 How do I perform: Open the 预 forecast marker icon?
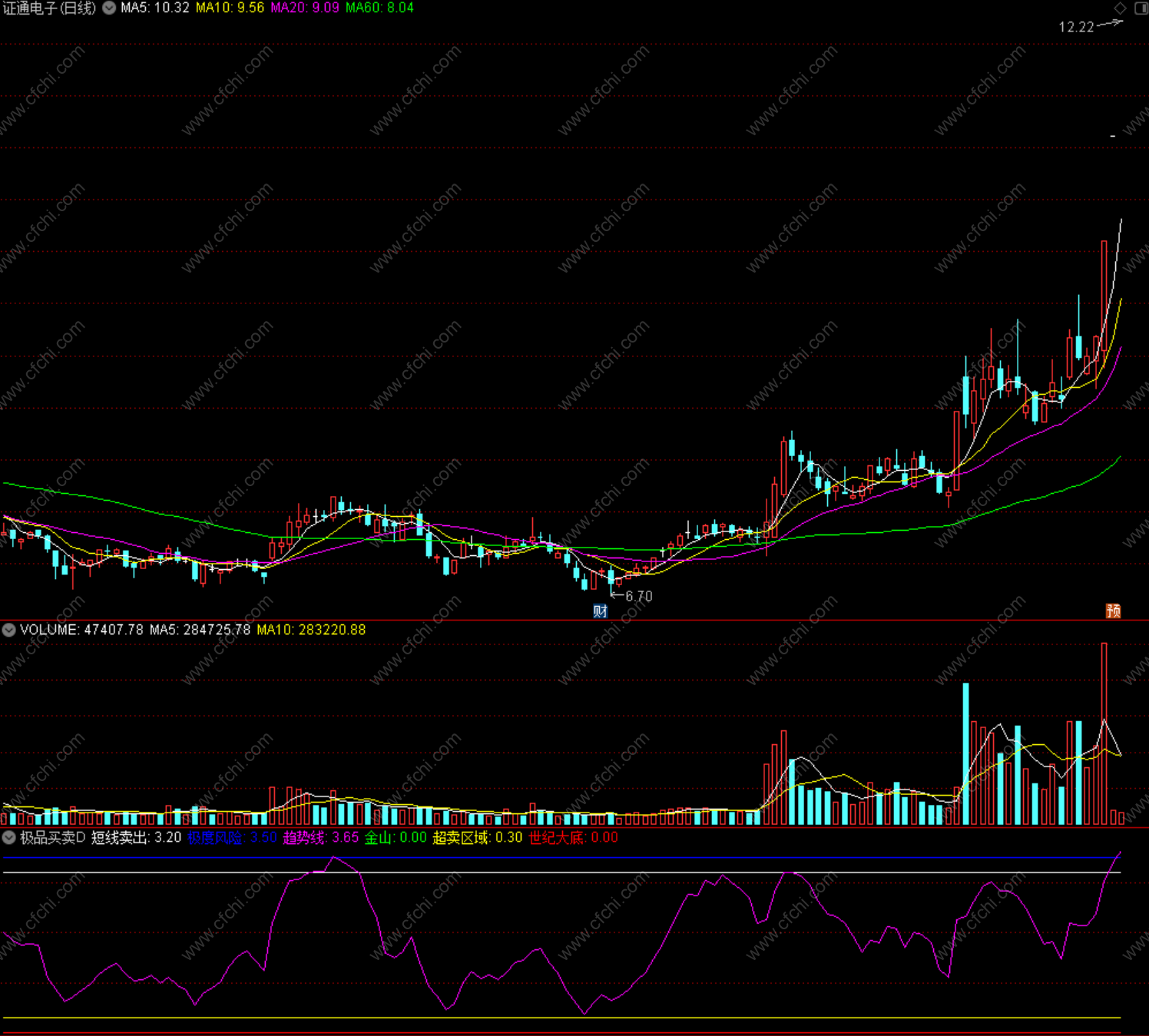1113,611
